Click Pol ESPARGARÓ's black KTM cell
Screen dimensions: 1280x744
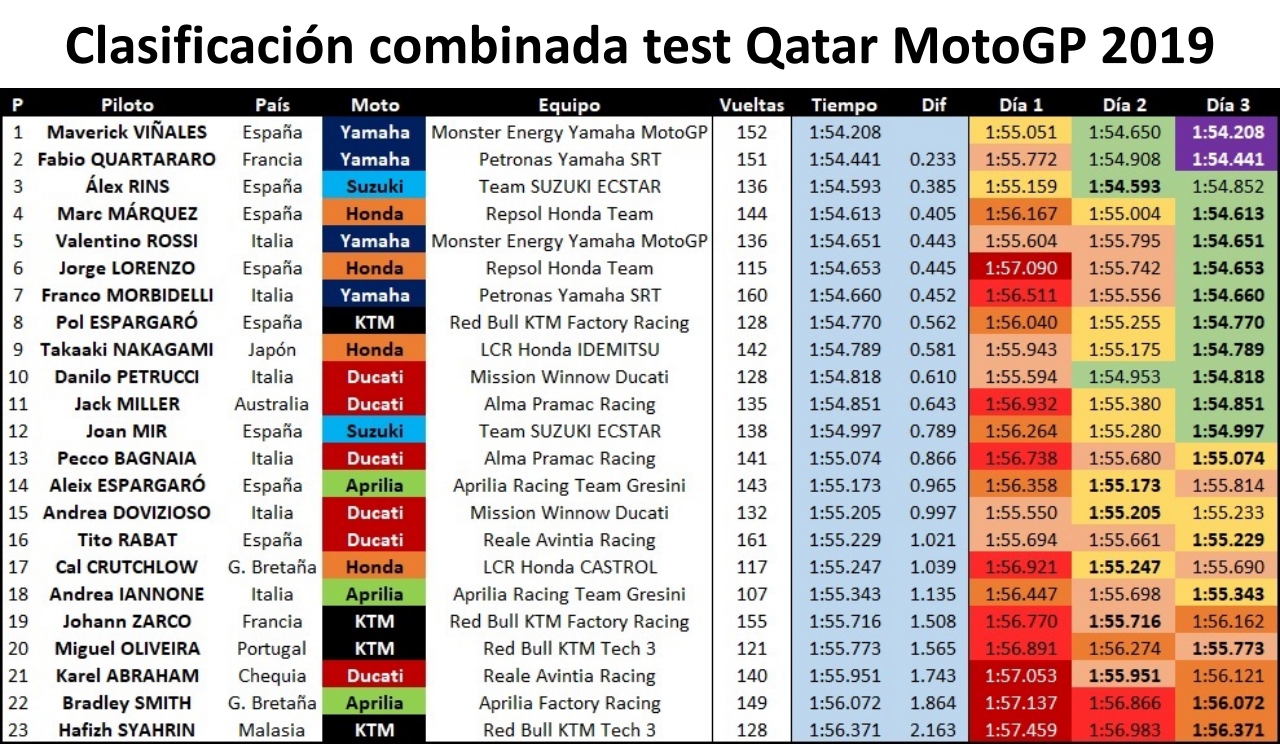pyautogui.click(x=375, y=323)
